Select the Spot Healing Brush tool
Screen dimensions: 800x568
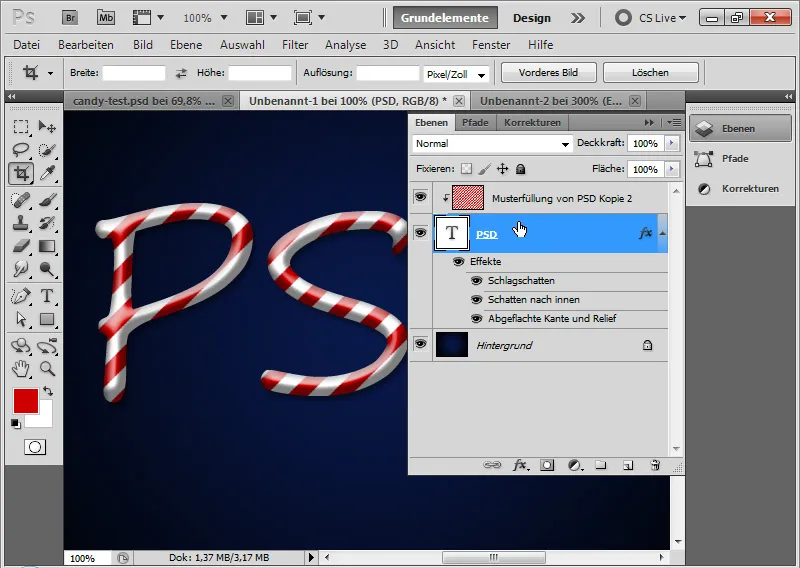(x=21, y=200)
